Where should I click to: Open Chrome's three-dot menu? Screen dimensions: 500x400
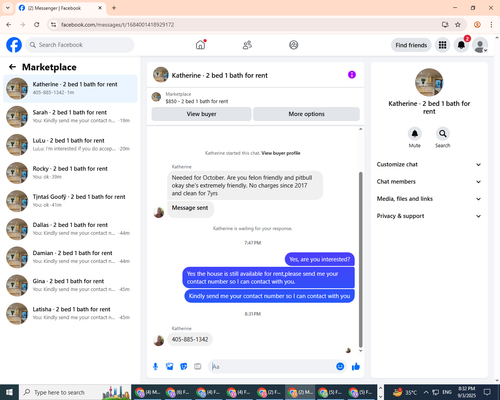(x=491, y=25)
